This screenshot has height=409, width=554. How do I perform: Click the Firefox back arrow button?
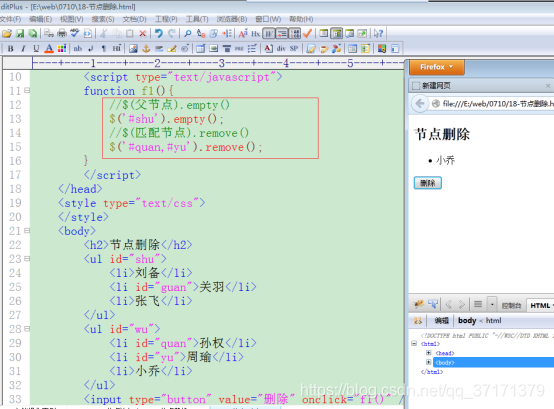(420, 103)
